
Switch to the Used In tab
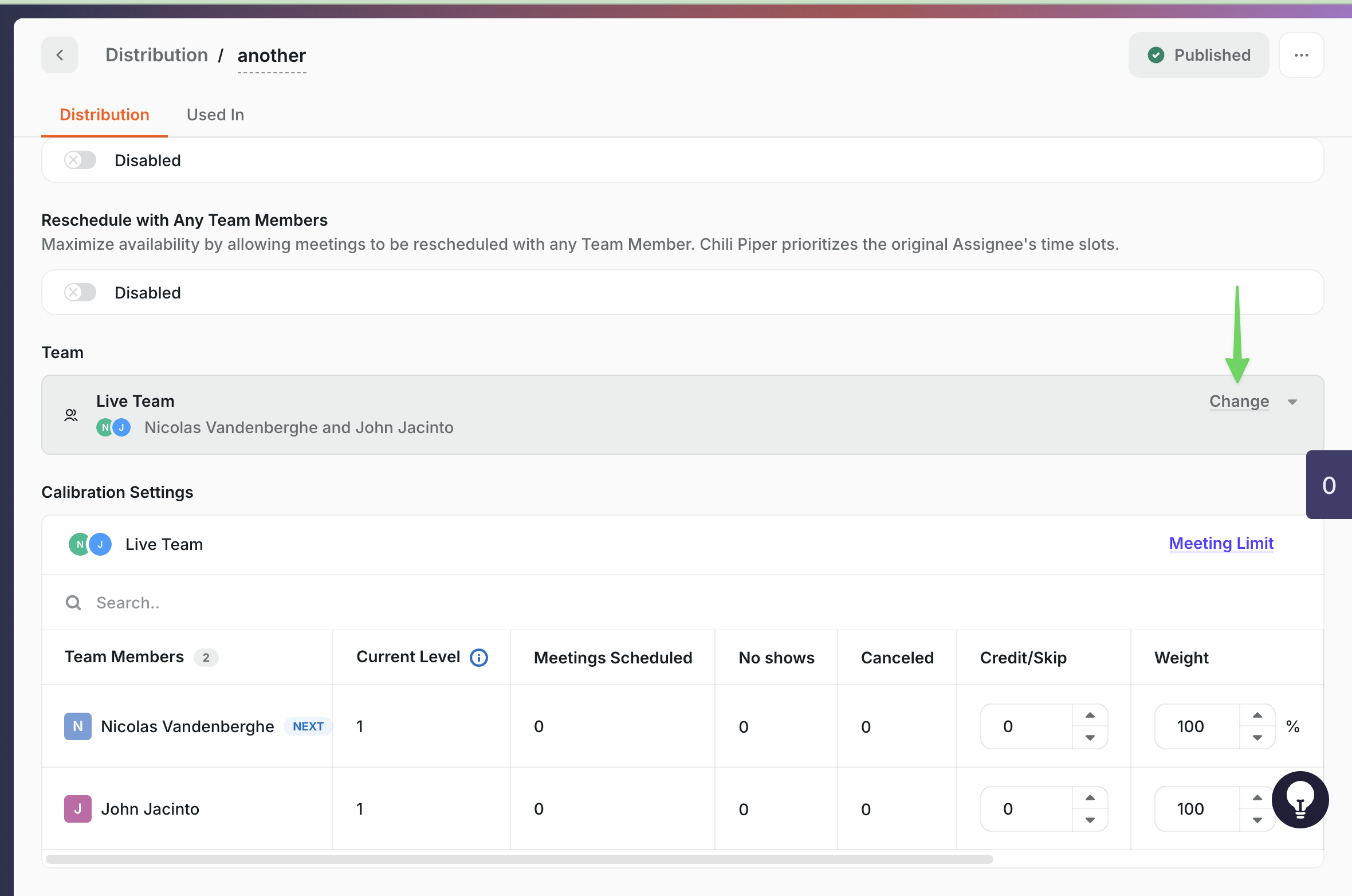click(215, 115)
